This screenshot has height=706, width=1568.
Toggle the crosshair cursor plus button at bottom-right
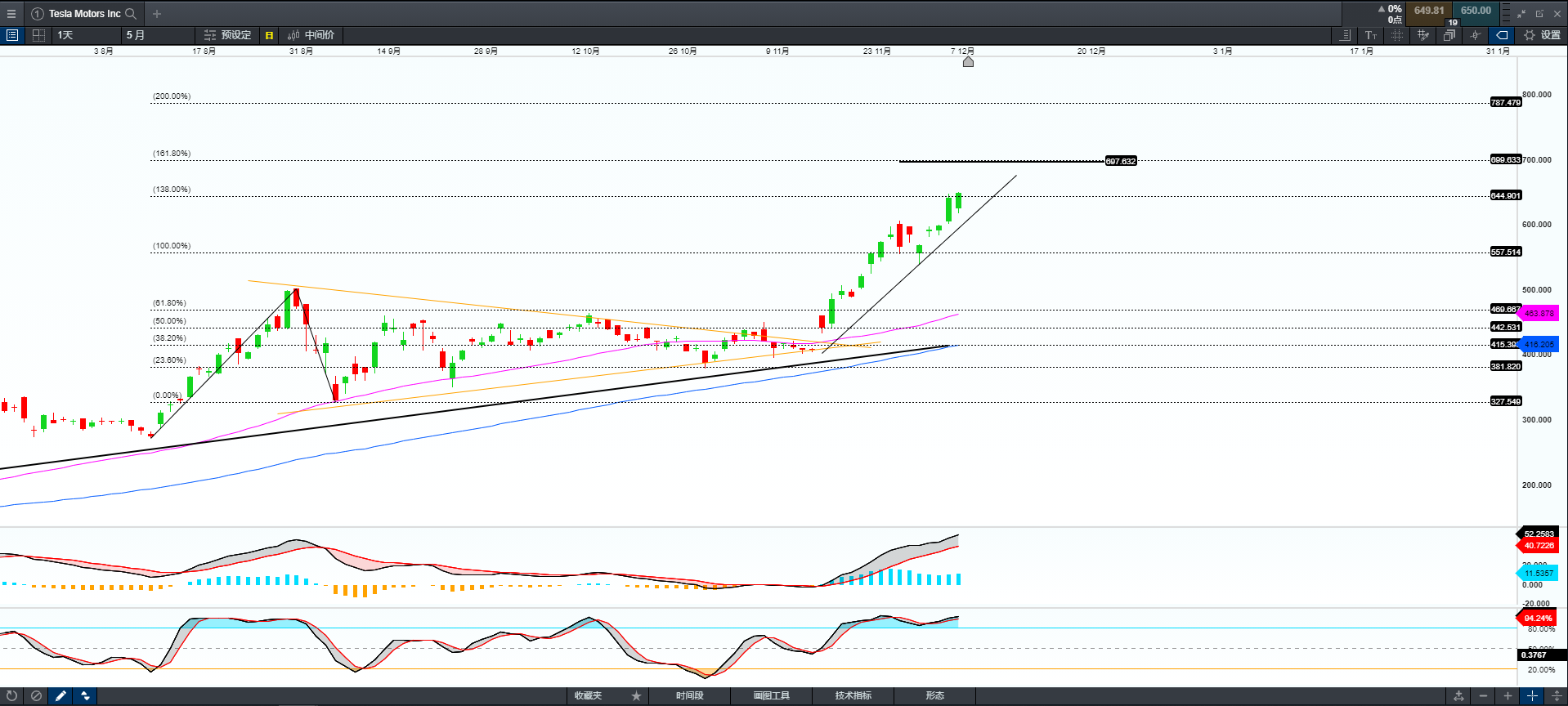point(1532,696)
